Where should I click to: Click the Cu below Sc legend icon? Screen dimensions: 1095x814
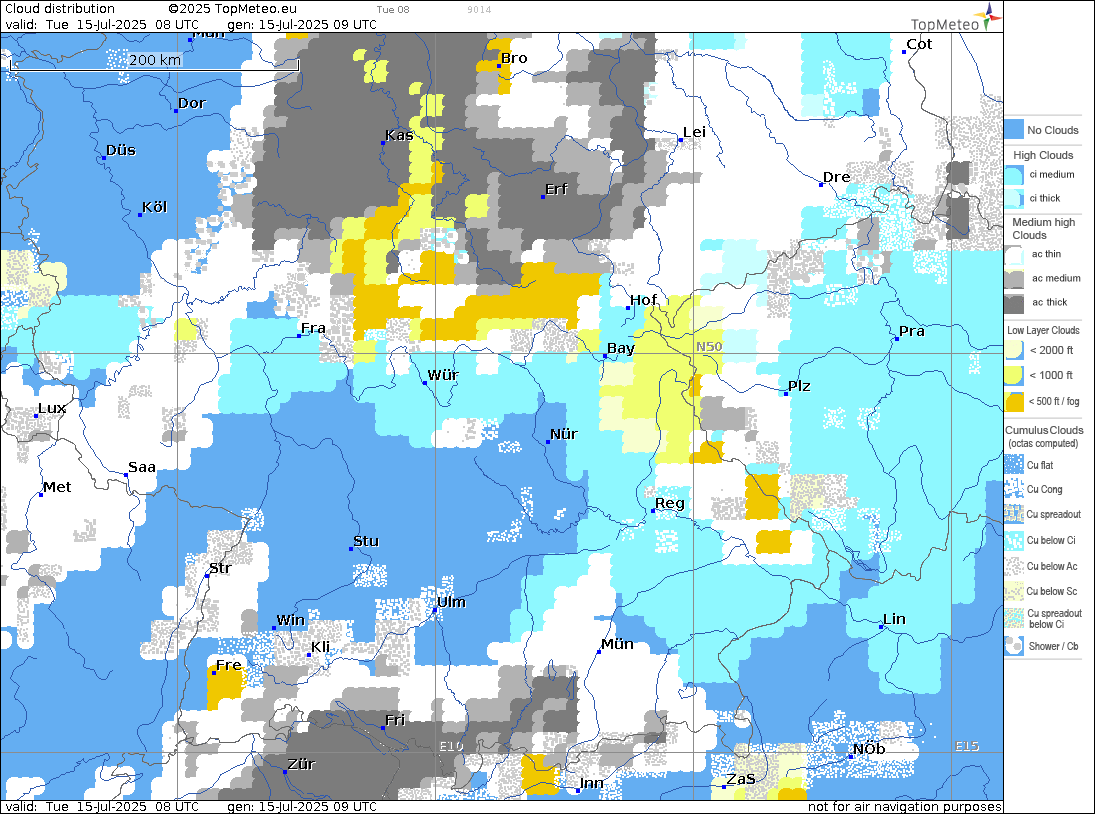coord(1014,591)
